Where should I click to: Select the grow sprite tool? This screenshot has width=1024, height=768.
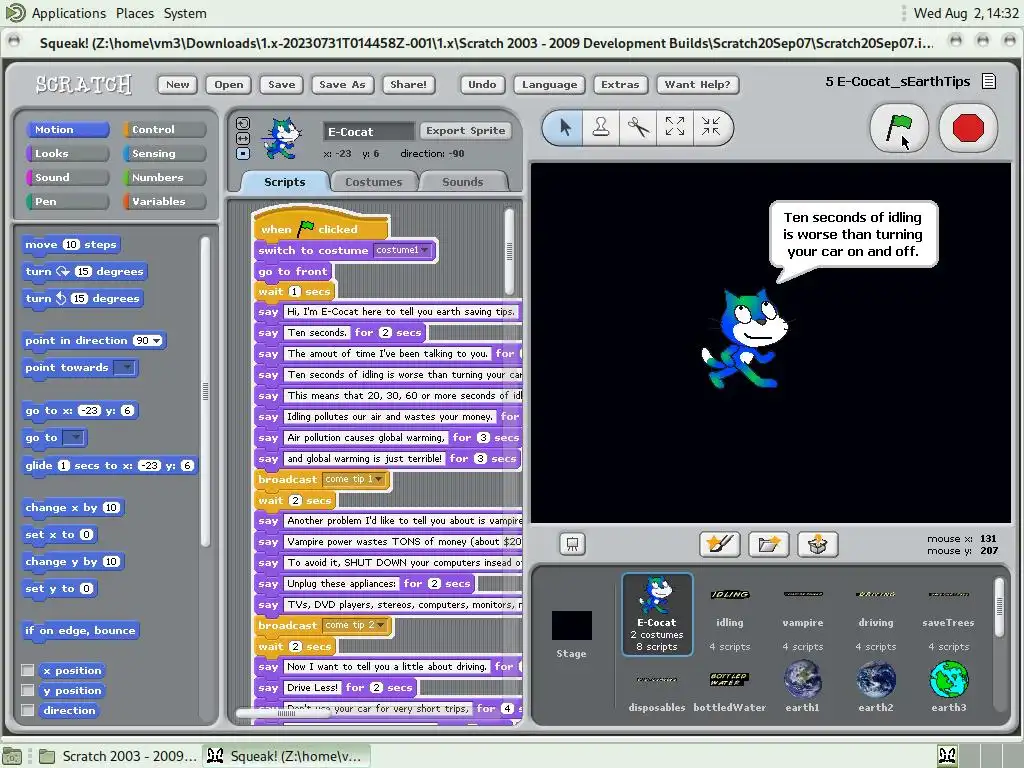tap(675, 127)
